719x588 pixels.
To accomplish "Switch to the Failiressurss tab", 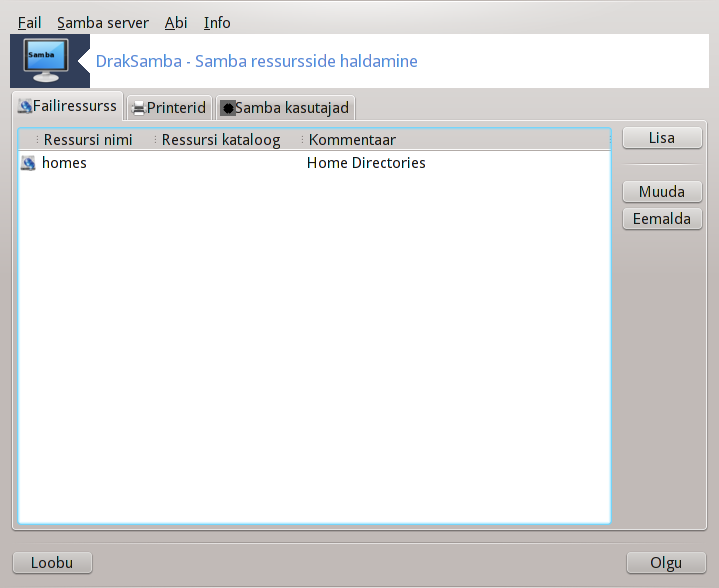I will [67, 106].
